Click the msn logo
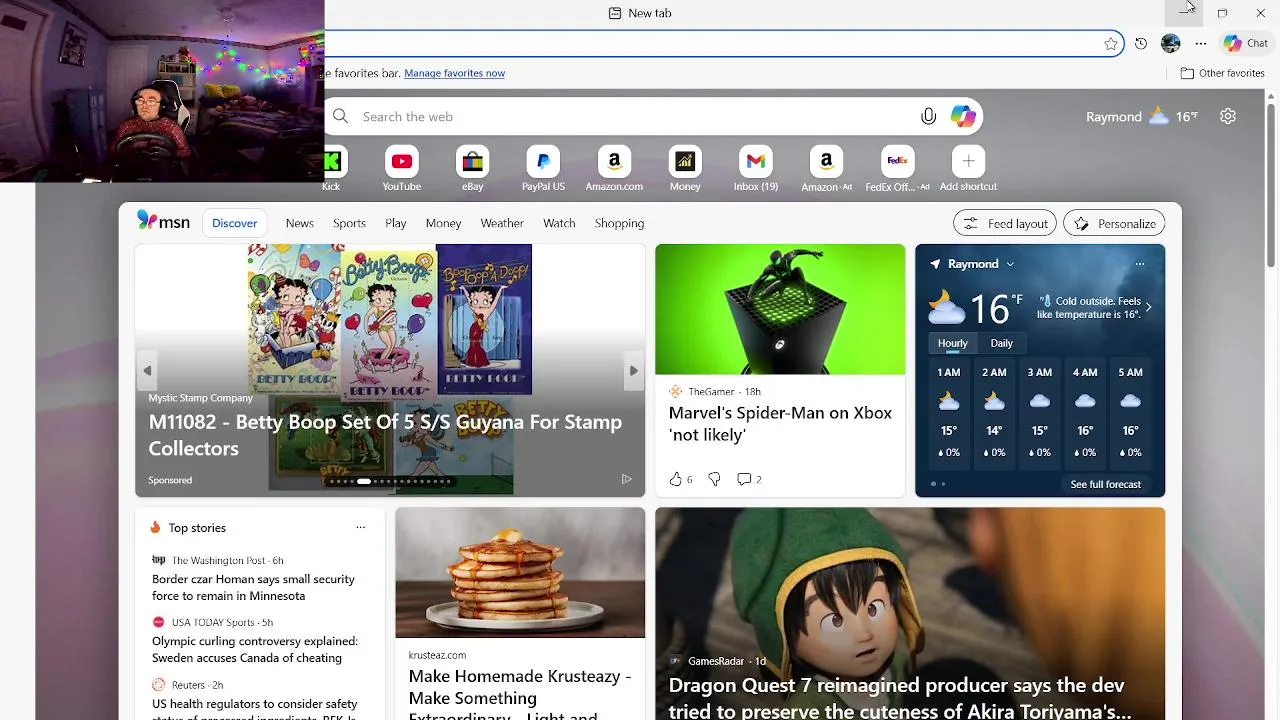1280x720 pixels. tap(163, 222)
